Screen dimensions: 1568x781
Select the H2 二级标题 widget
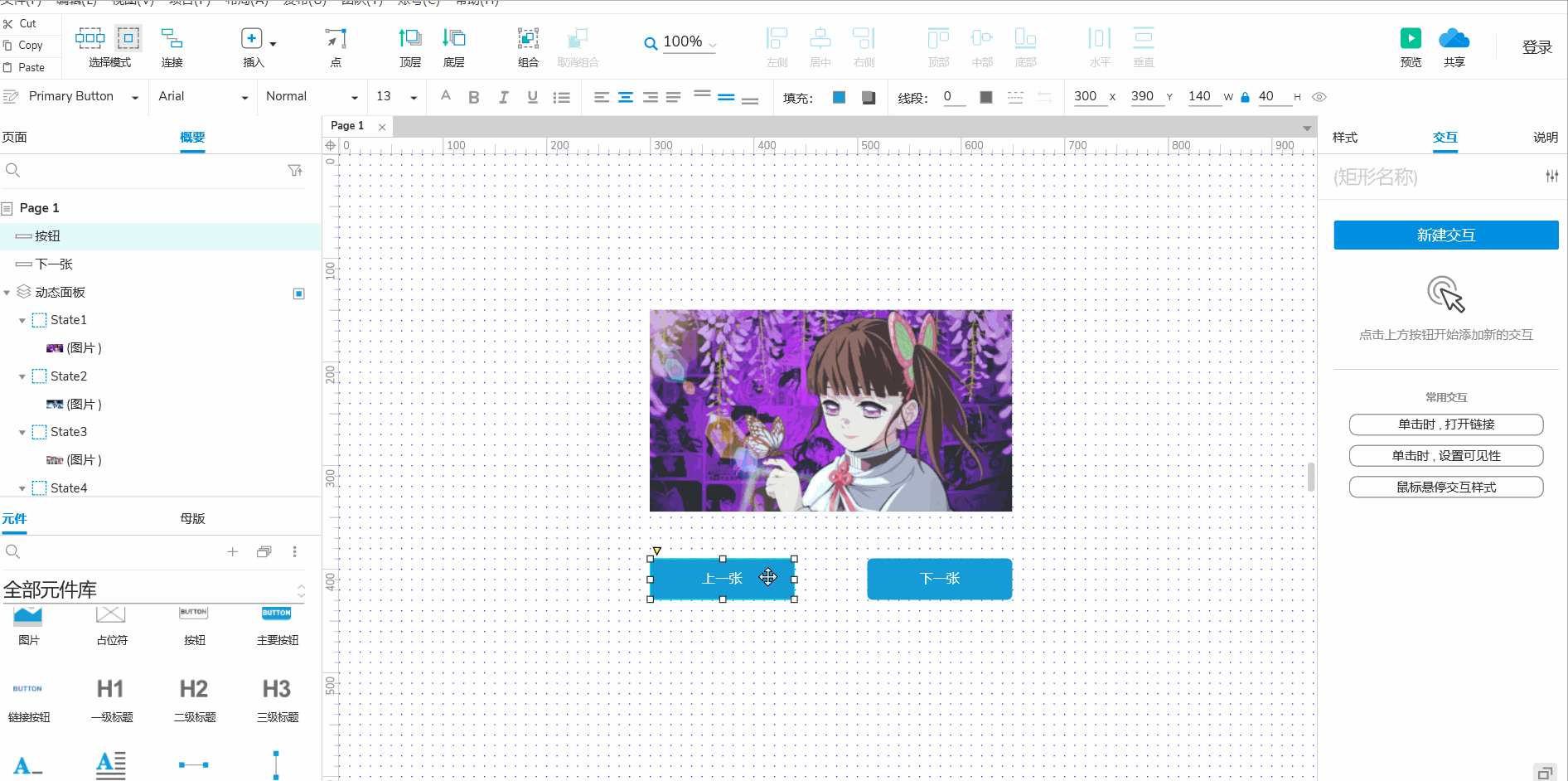[194, 700]
